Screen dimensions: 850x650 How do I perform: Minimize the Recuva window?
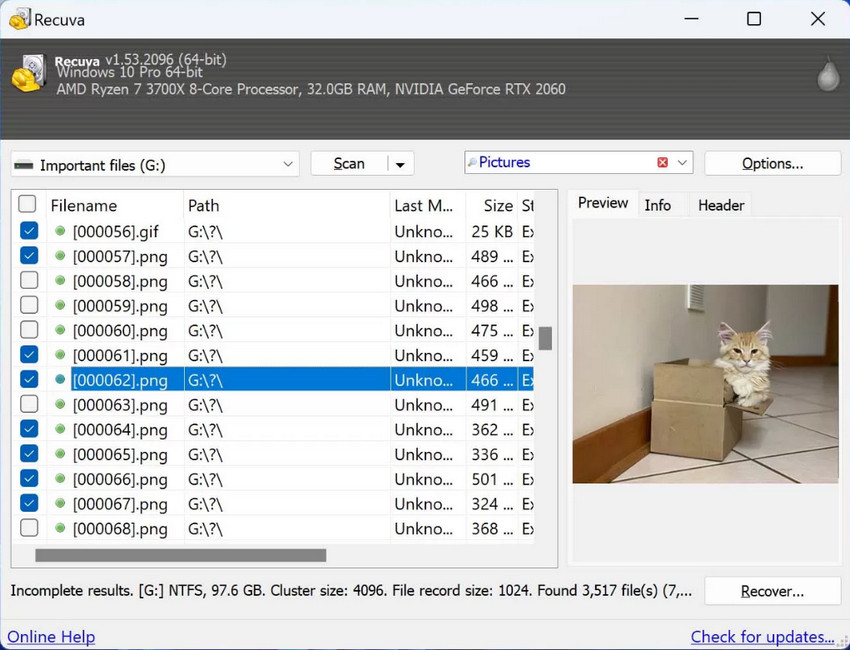click(x=691, y=19)
